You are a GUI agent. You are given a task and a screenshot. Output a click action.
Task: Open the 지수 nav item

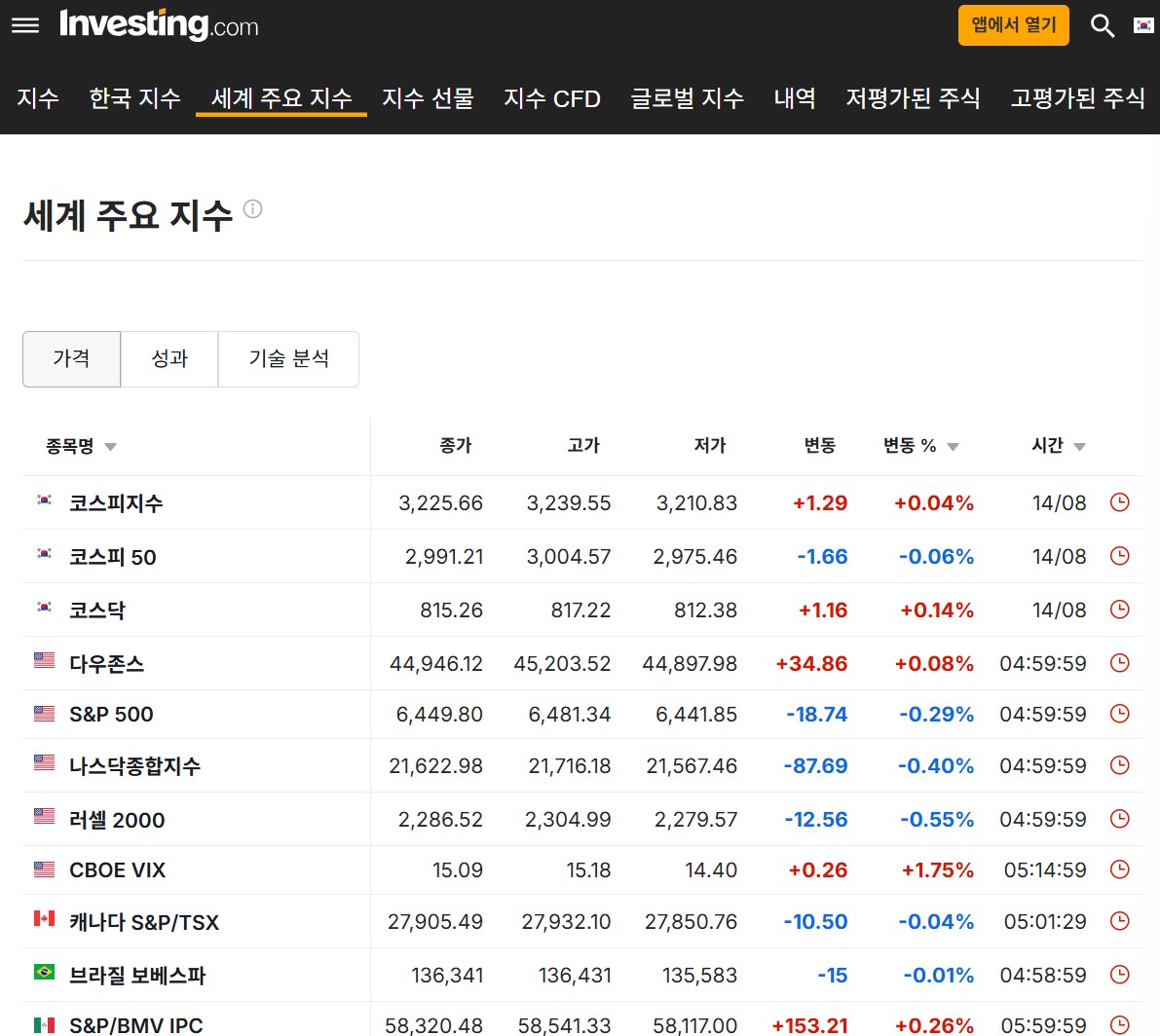(x=38, y=98)
